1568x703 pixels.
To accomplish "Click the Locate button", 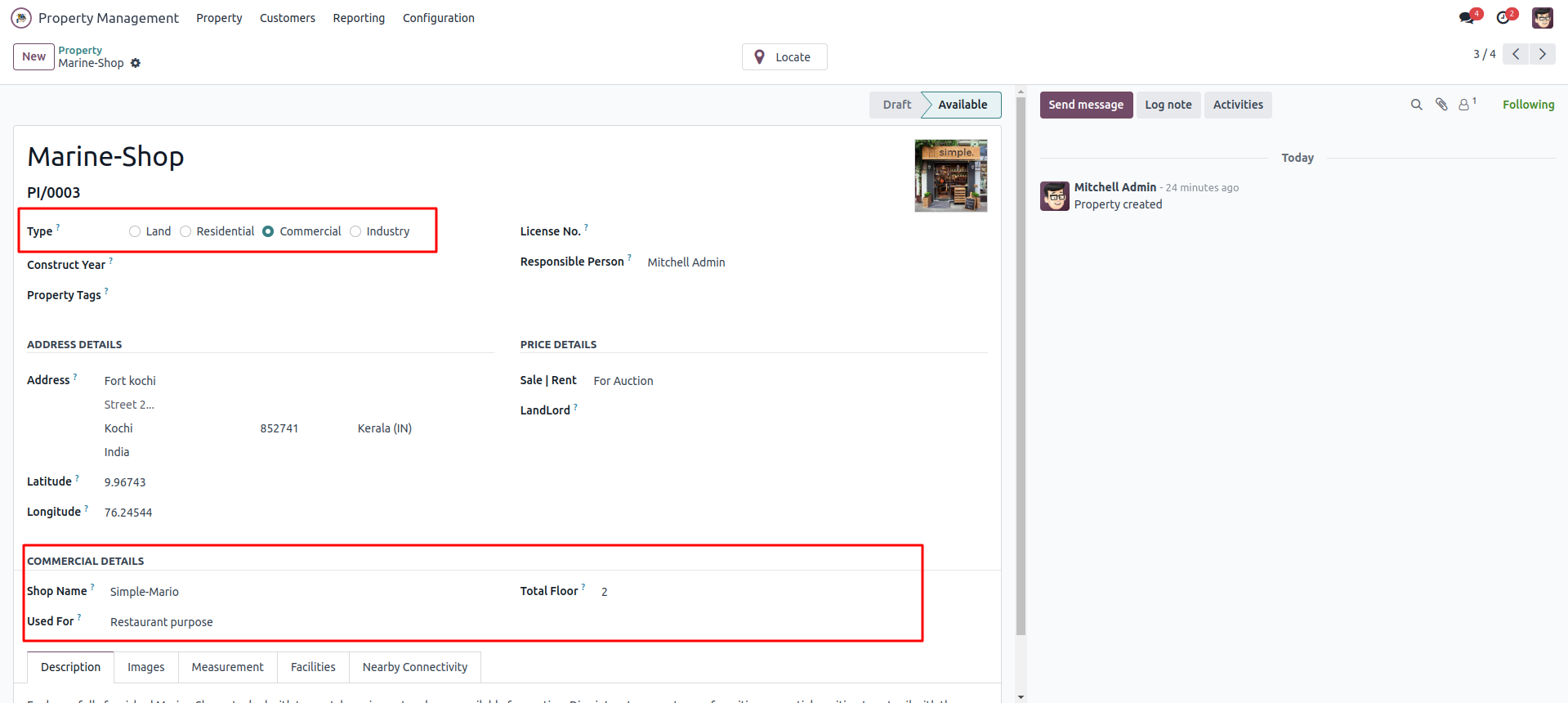I will (784, 56).
